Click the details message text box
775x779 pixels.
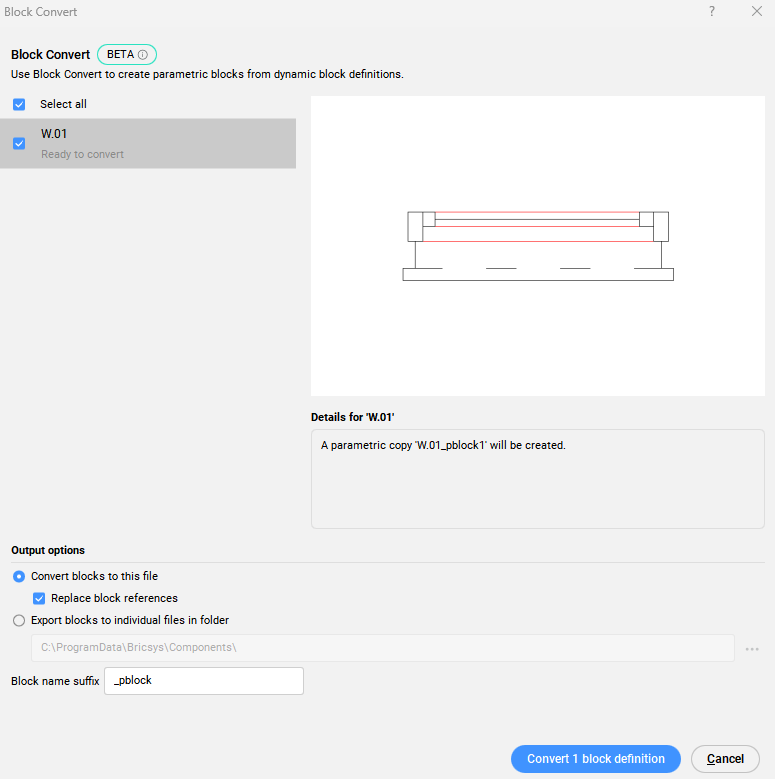tap(538, 478)
